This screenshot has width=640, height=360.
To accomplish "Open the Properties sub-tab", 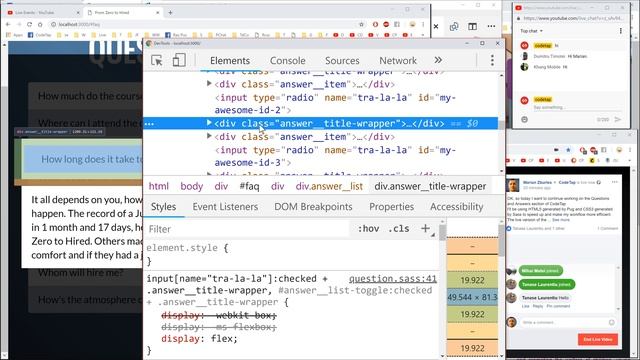I will click(x=391, y=207).
